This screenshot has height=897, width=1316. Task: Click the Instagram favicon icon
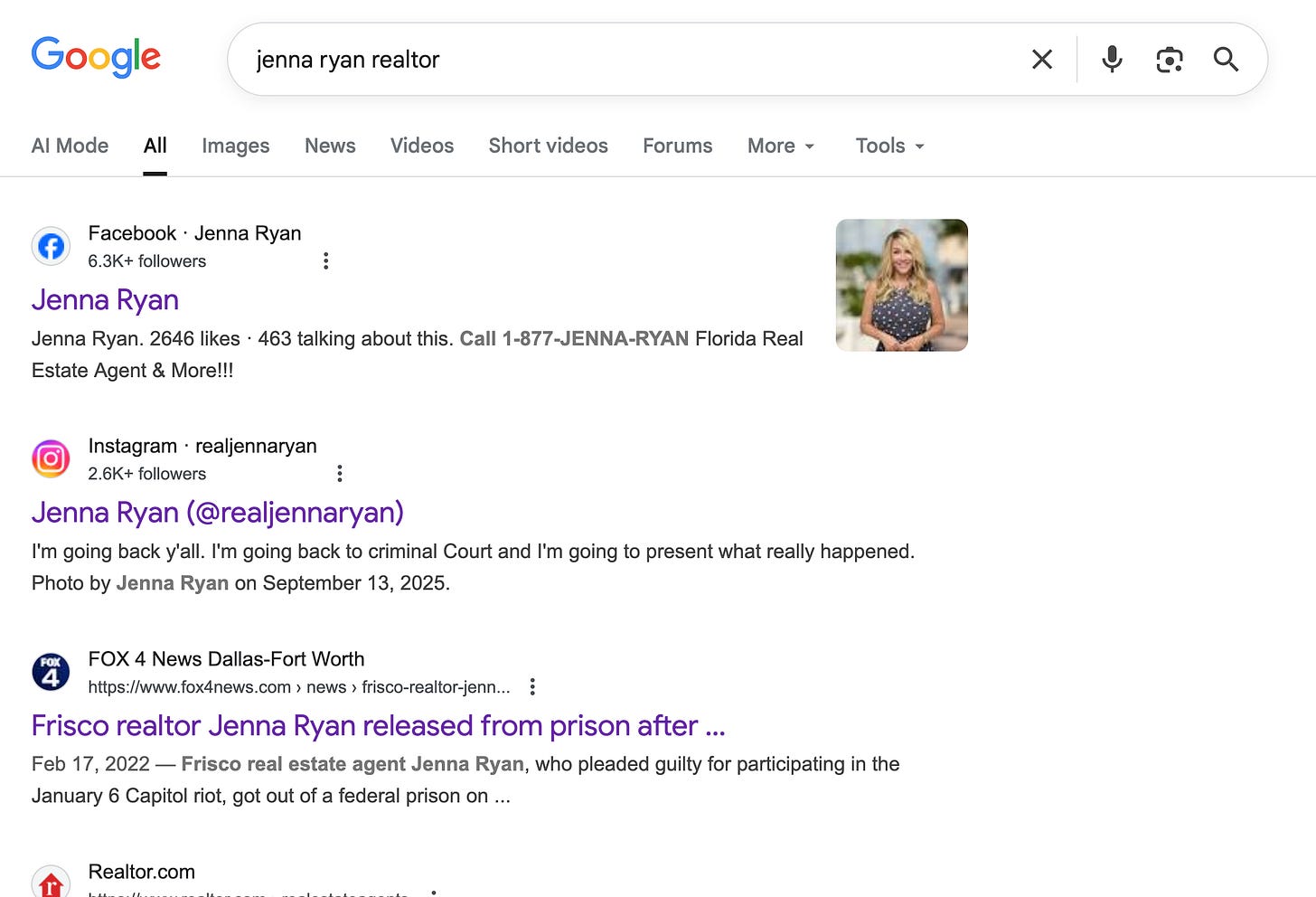[52, 458]
